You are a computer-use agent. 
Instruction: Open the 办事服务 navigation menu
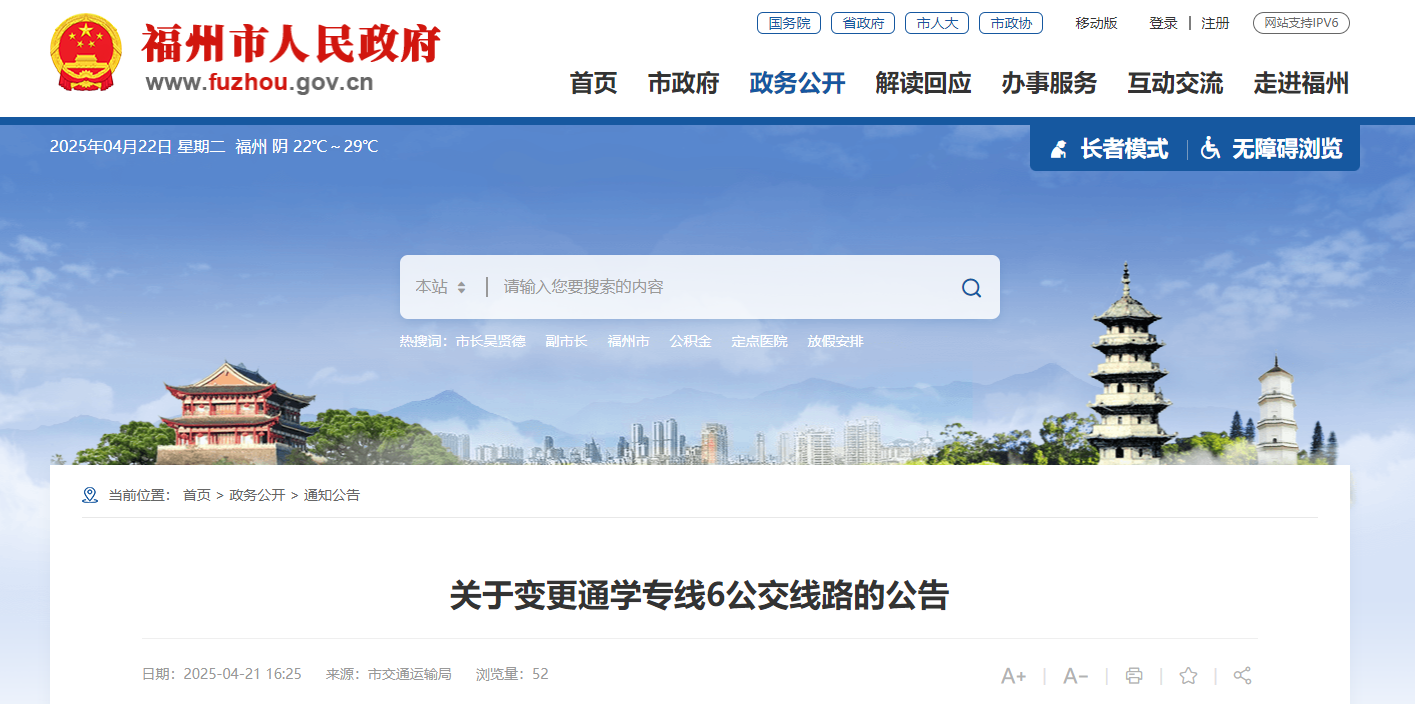[1049, 84]
